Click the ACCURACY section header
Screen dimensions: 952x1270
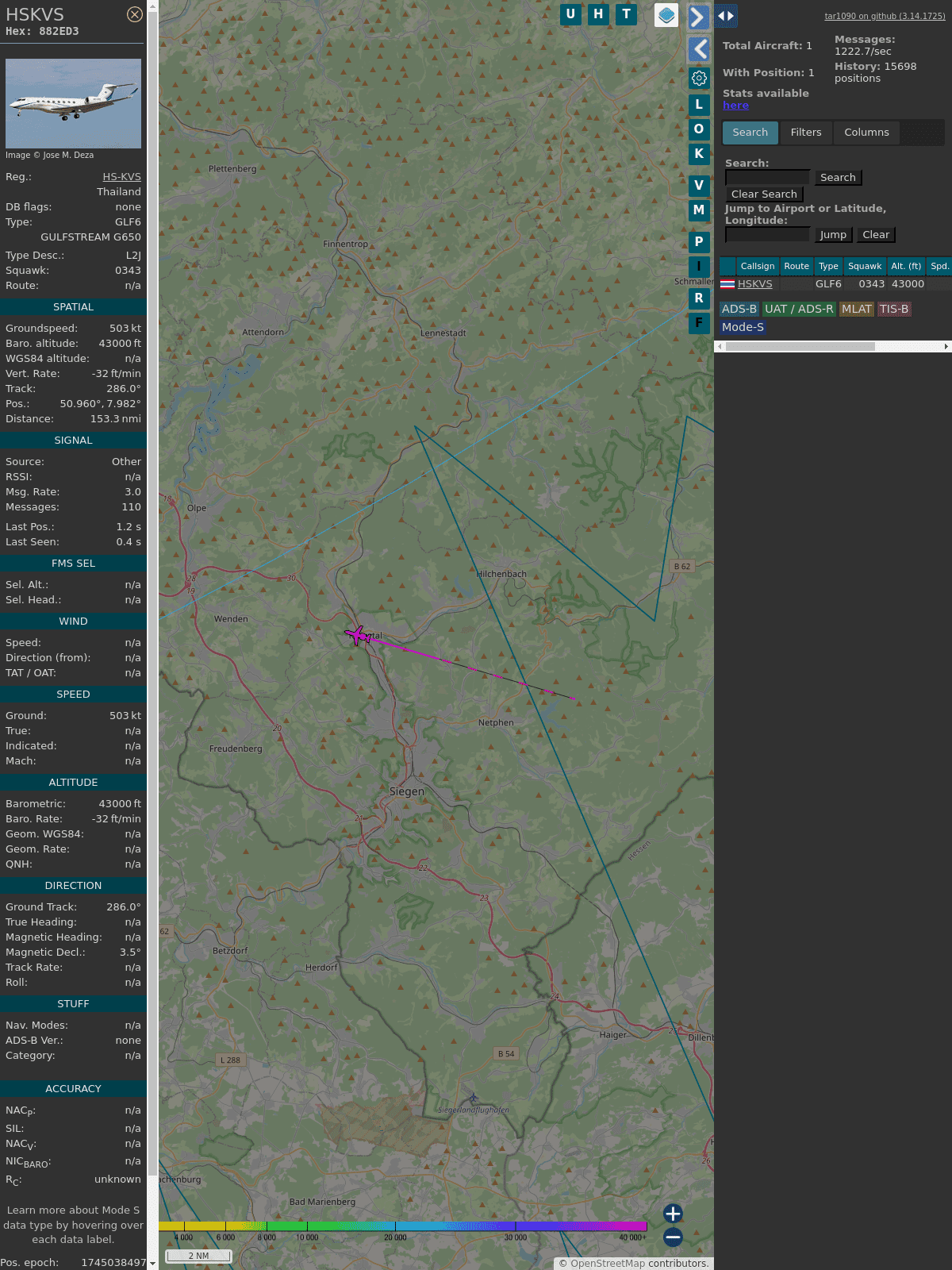coord(73,1089)
